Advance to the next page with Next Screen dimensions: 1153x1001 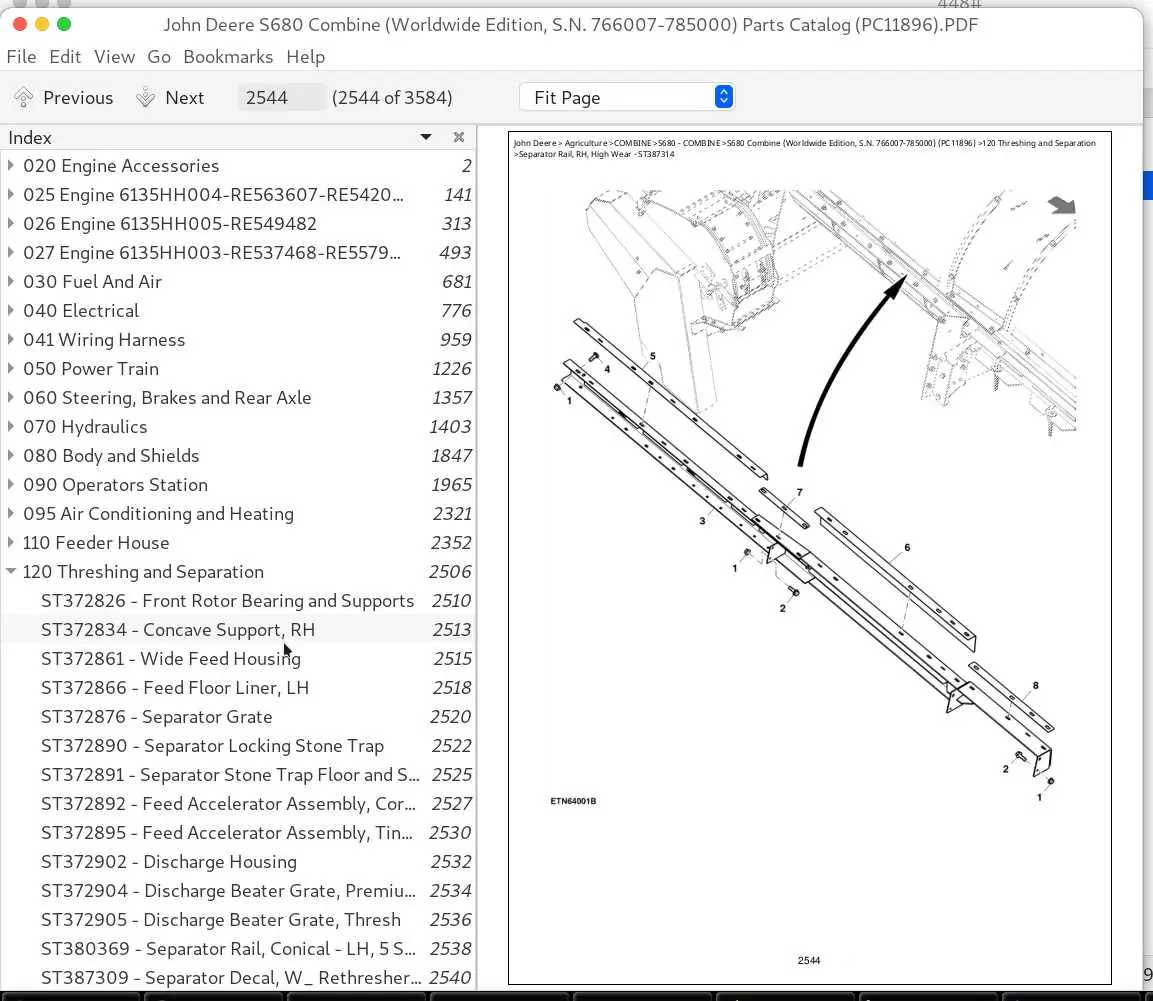[171, 98]
